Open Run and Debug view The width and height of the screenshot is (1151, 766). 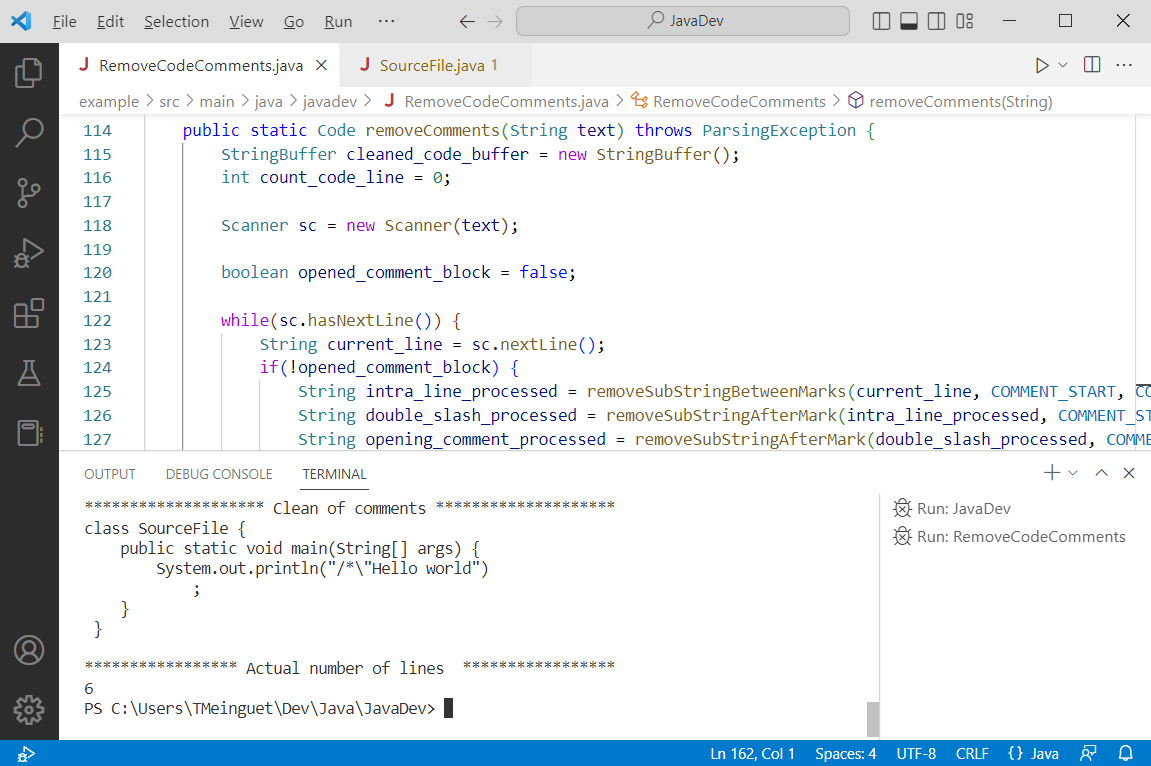pos(29,253)
